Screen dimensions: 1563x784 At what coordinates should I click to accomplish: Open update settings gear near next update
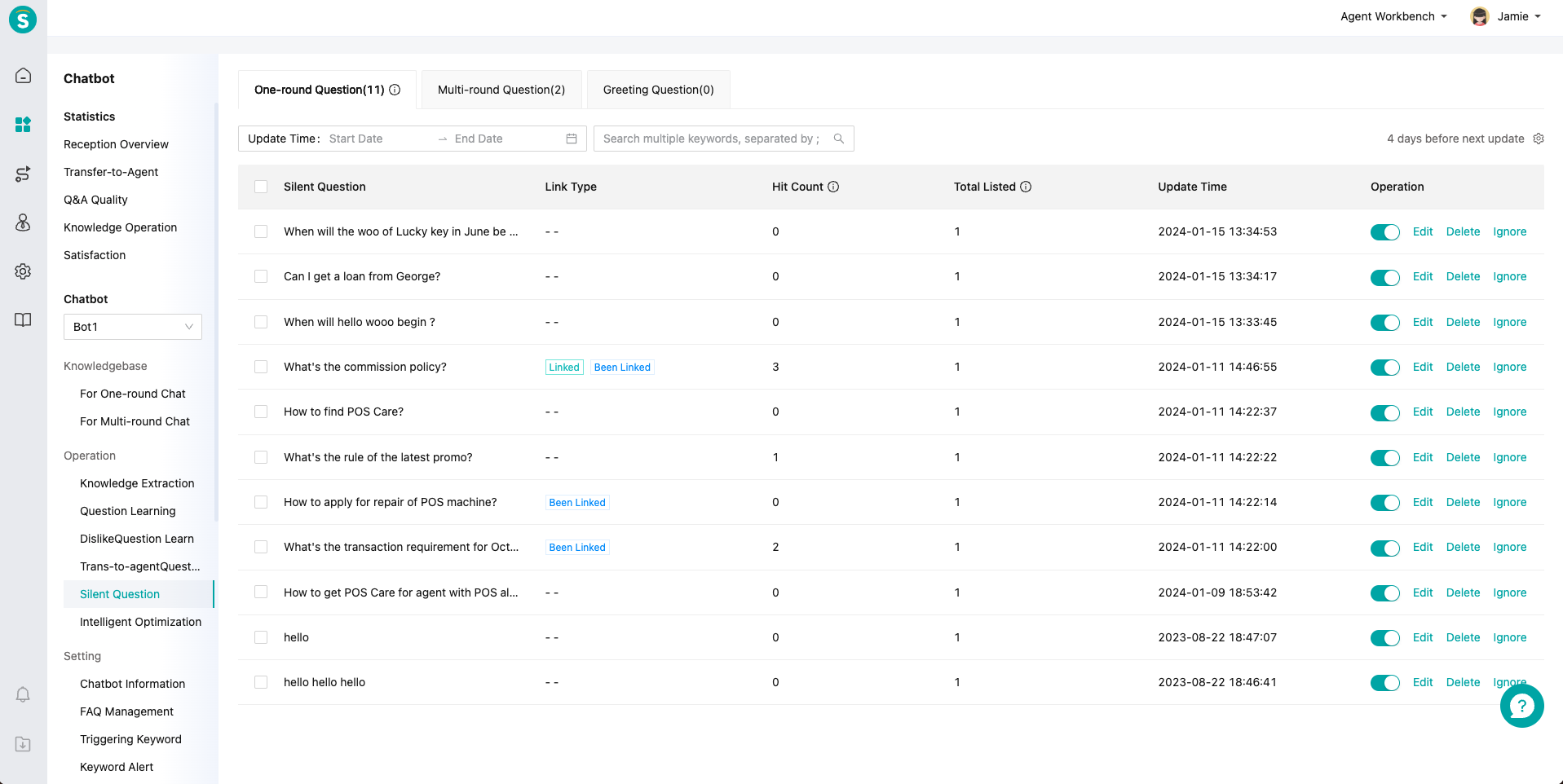point(1539,139)
